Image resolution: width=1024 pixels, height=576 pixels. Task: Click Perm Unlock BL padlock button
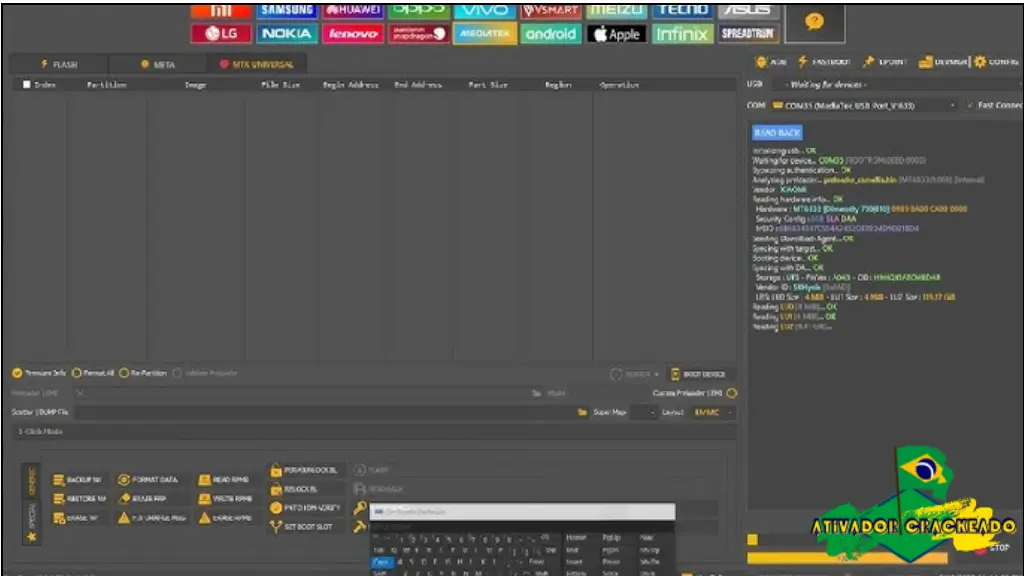[304, 470]
